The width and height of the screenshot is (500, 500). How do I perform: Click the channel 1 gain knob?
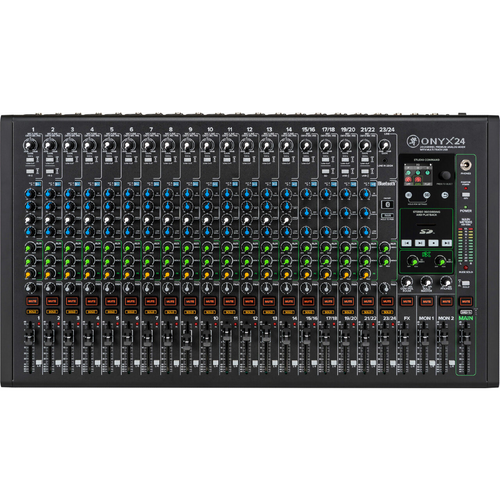pos(30,146)
